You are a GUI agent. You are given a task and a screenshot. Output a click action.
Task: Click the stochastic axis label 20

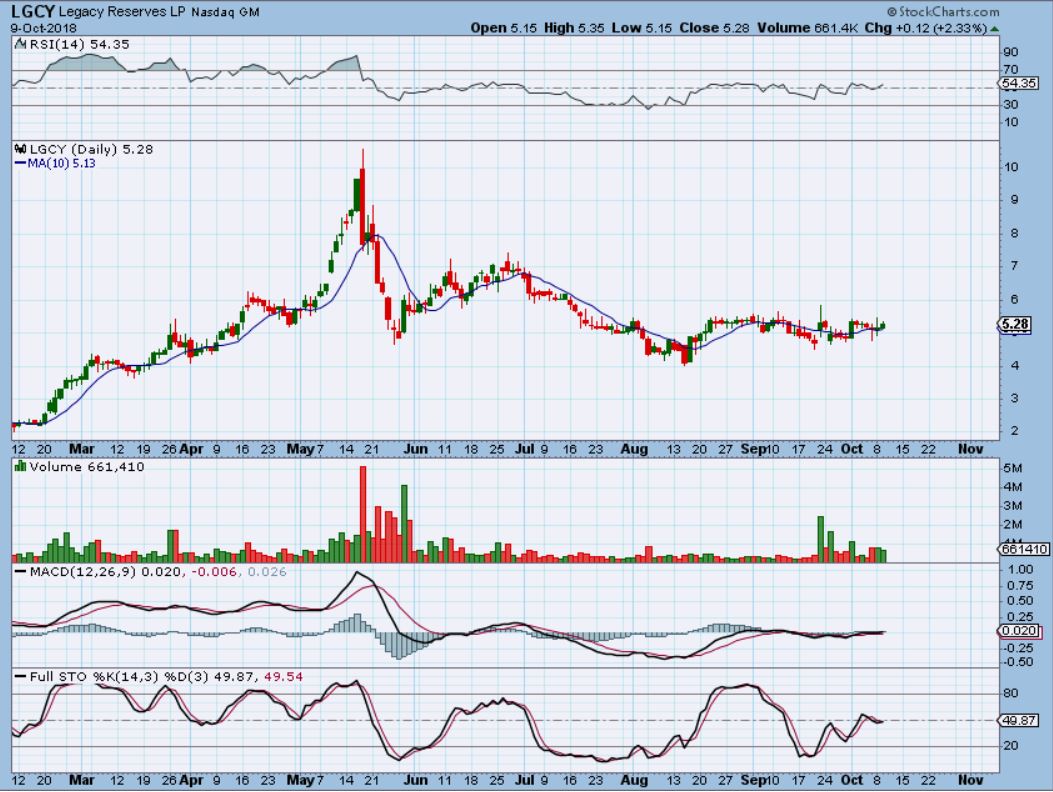[1011, 746]
